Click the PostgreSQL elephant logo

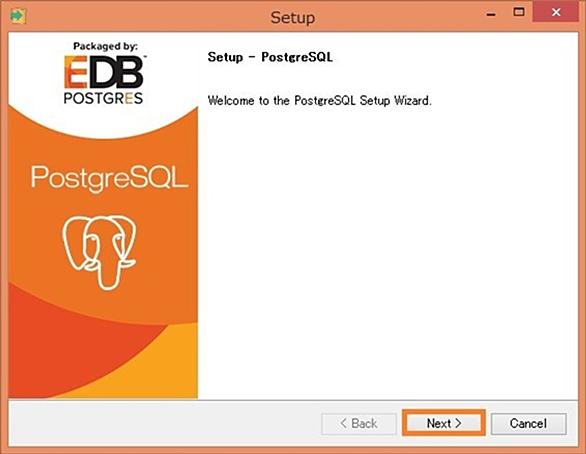point(99,252)
